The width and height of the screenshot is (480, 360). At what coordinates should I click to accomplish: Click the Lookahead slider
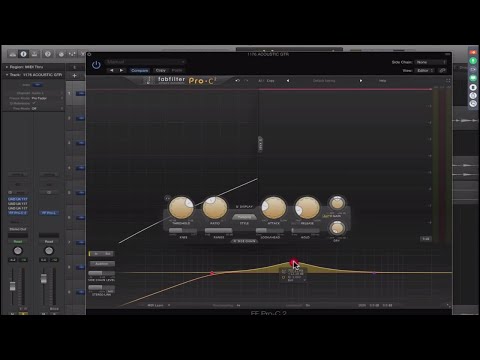pyautogui.click(x=269, y=231)
